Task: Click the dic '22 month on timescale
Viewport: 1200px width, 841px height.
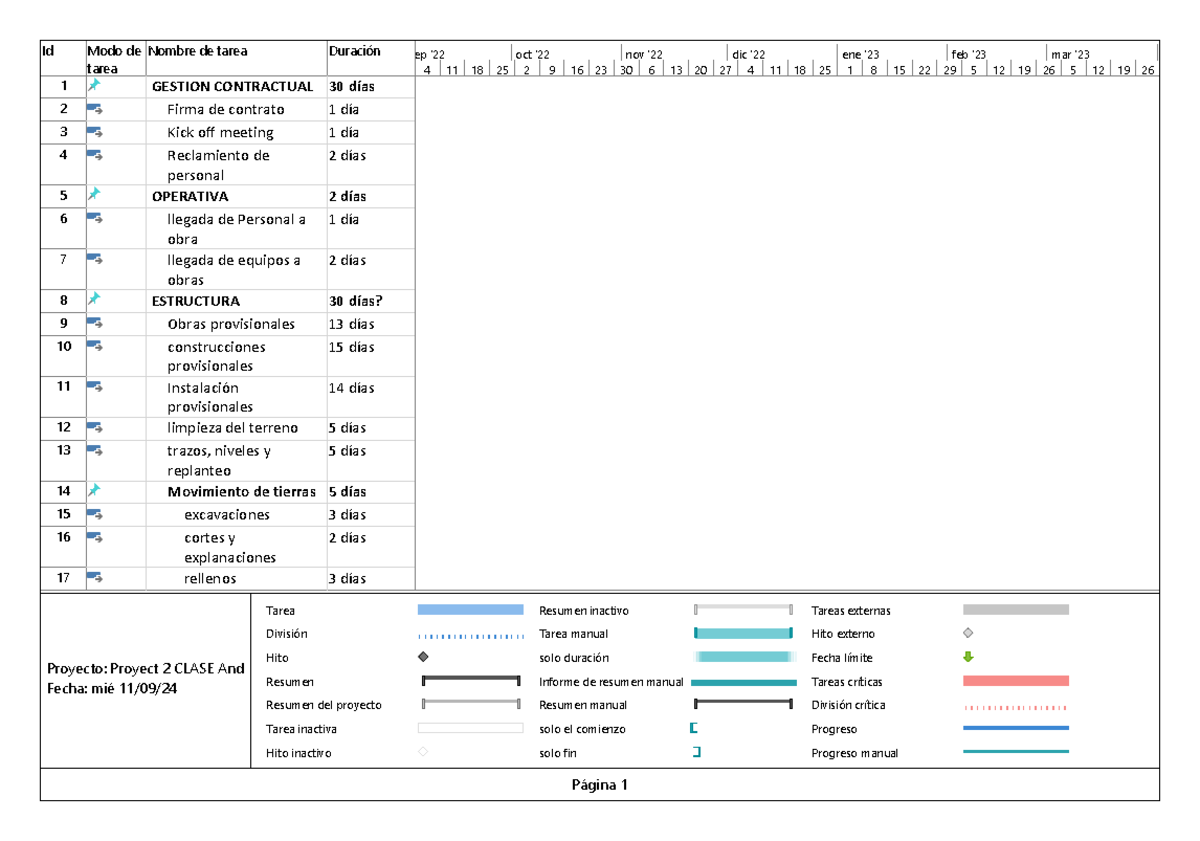Action: [749, 54]
